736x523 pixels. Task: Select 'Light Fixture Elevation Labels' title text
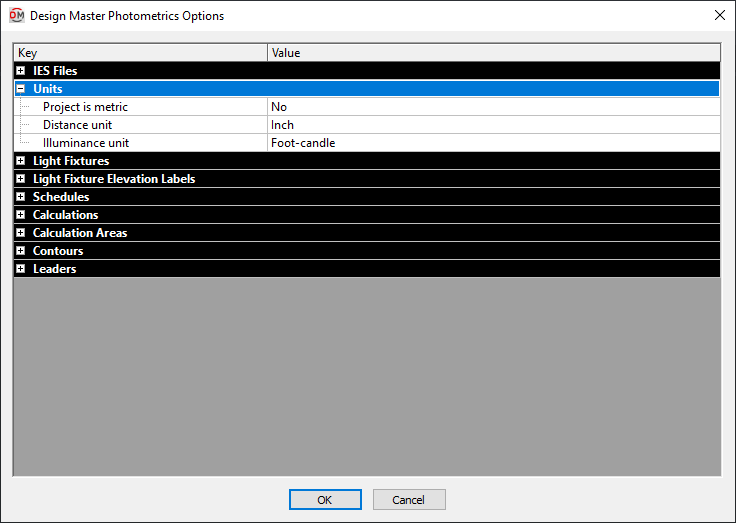tap(114, 179)
